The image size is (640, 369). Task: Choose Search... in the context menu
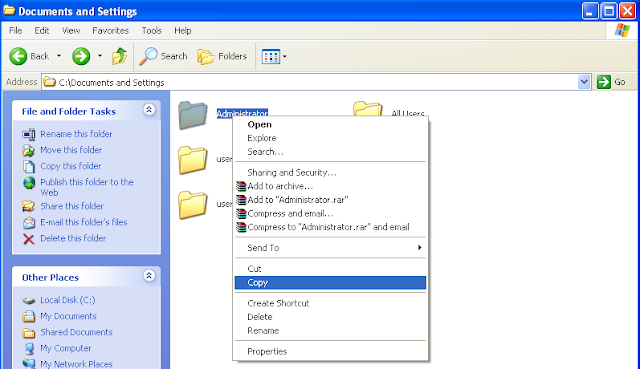pyautogui.click(x=330, y=152)
